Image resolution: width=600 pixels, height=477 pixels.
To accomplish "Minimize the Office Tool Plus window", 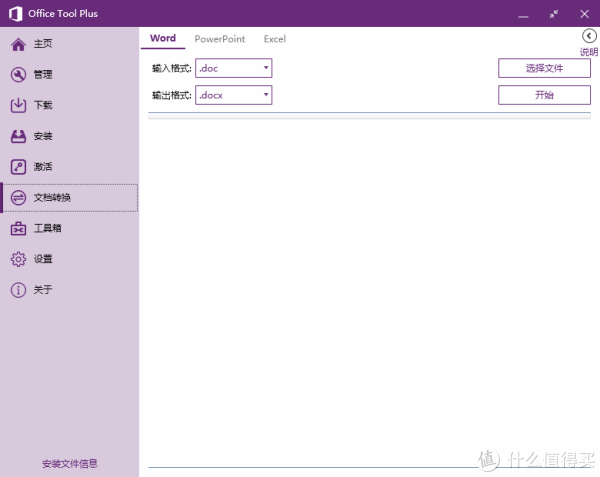I will (x=523, y=15).
